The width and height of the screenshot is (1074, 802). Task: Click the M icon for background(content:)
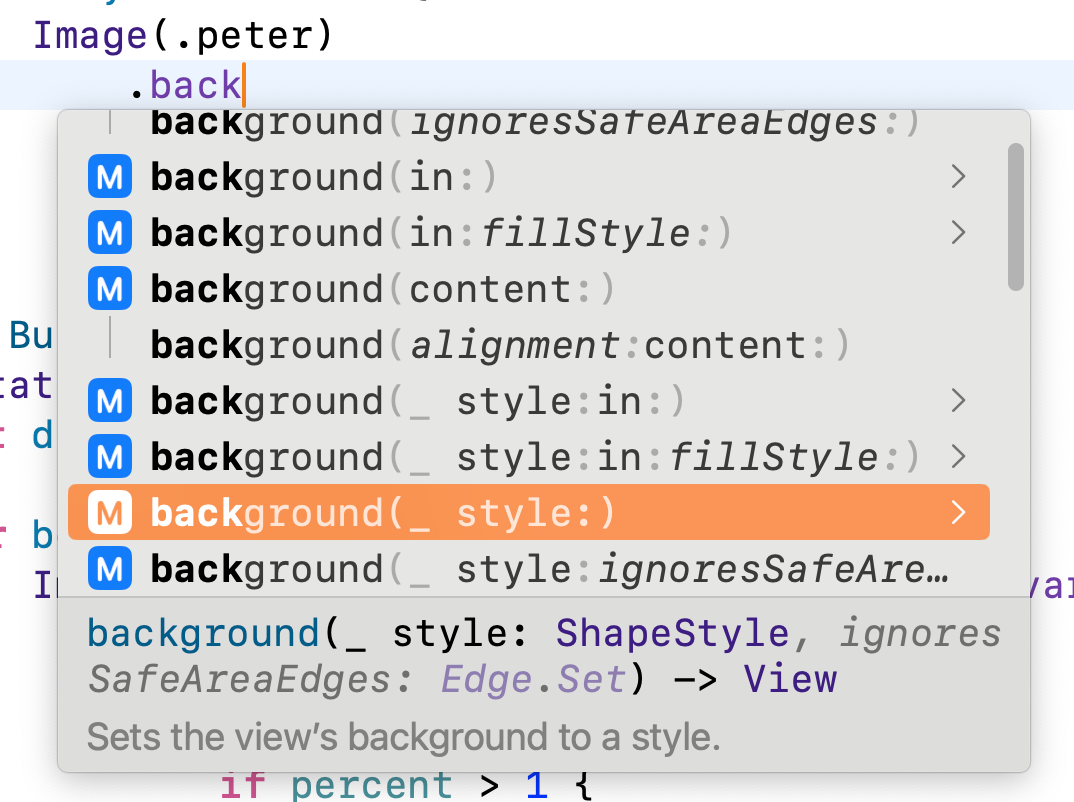click(109, 288)
